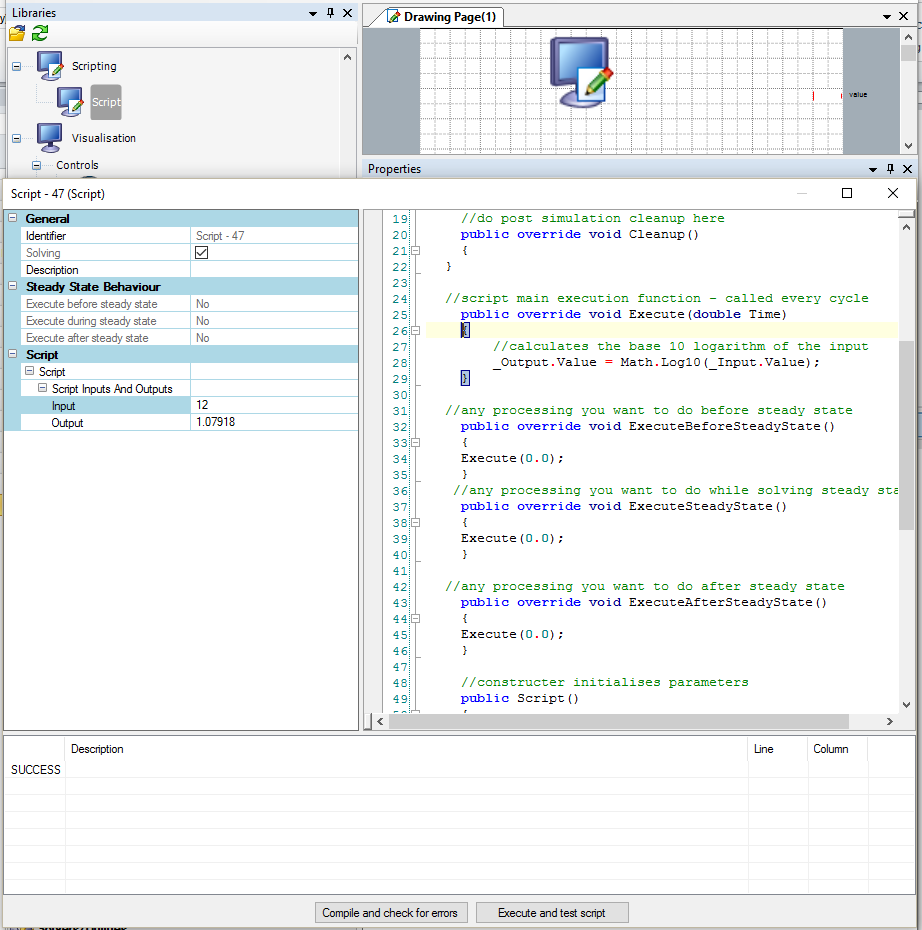Select the script component on the drawing page
The height and width of the screenshot is (930, 922).
click(582, 72)
